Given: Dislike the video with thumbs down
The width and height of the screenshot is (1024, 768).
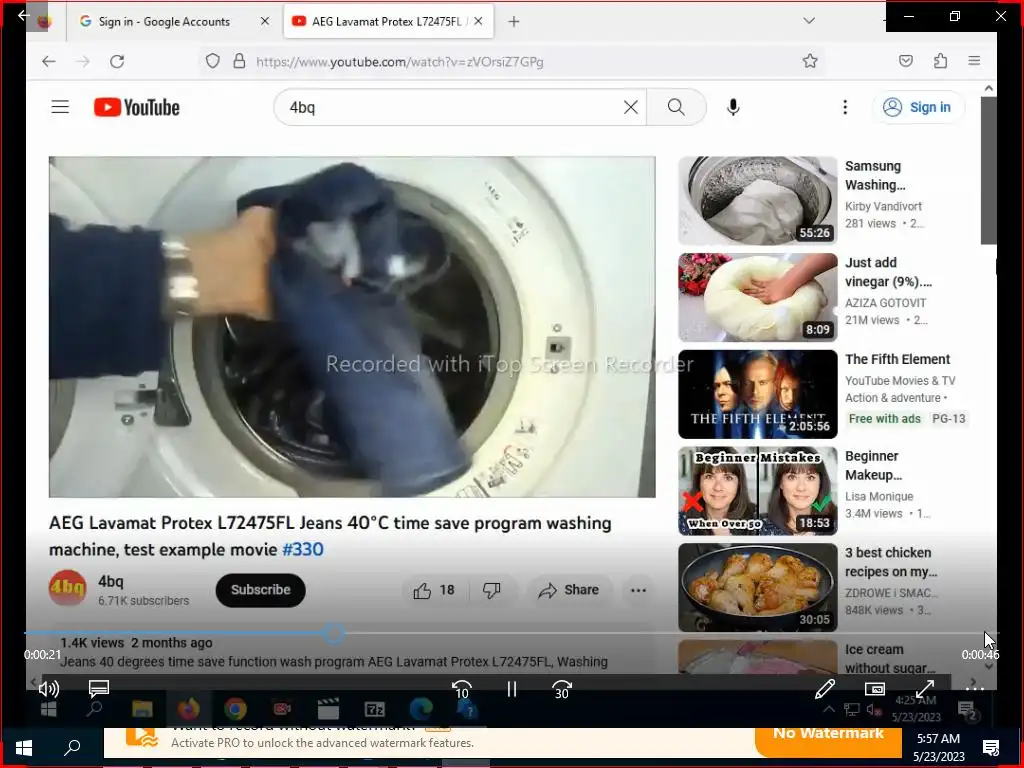Looking at the screenshot, I should pyautogui.click(x=492, y=590).
